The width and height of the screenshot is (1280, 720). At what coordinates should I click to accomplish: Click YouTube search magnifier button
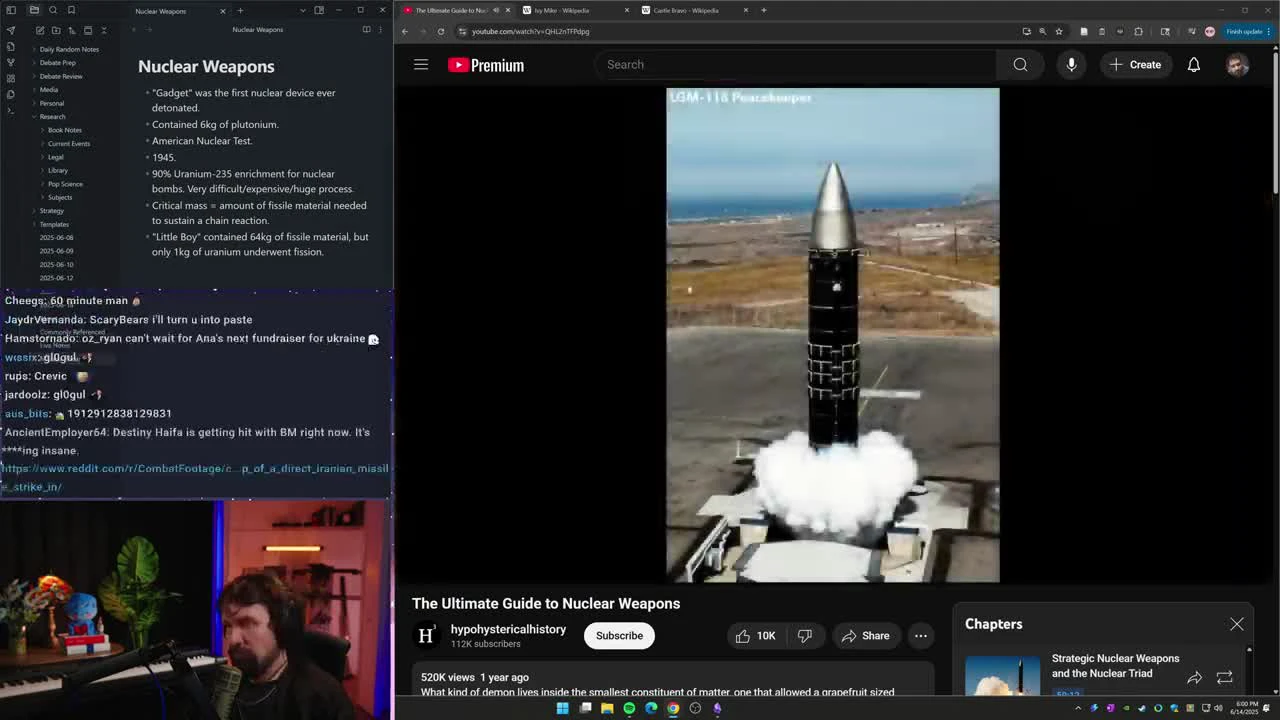point(1020,65)
